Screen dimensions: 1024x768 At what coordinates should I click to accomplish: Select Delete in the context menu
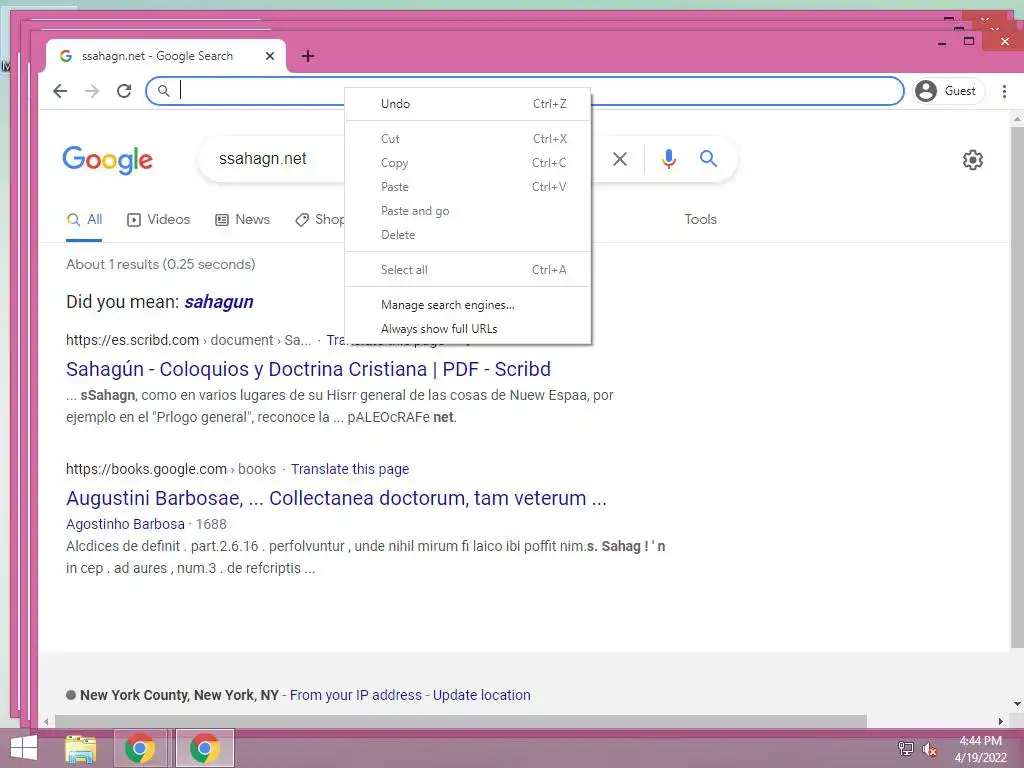[468, 235]
